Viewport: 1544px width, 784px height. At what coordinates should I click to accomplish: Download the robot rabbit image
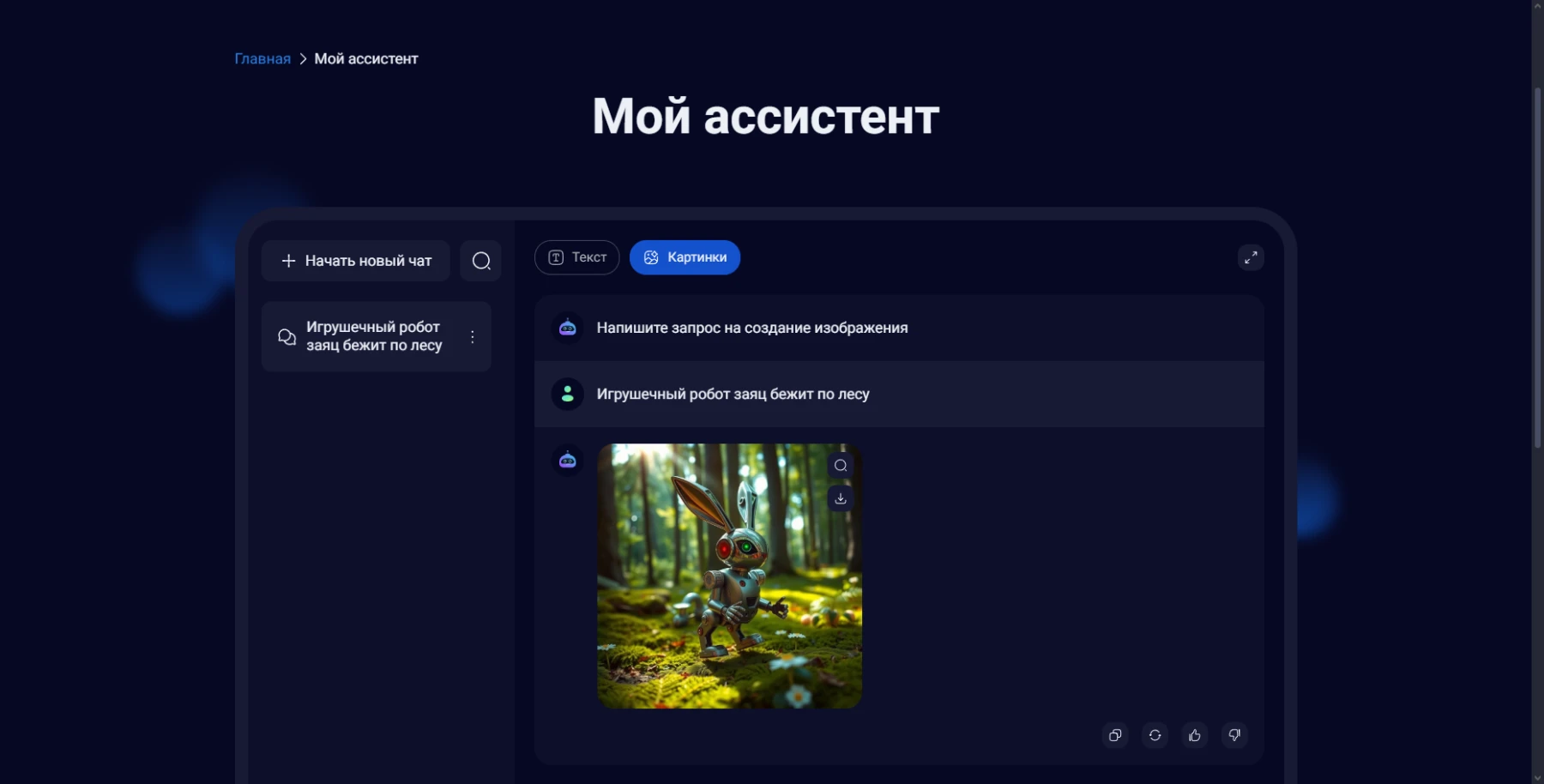click(x=840, y=498)
